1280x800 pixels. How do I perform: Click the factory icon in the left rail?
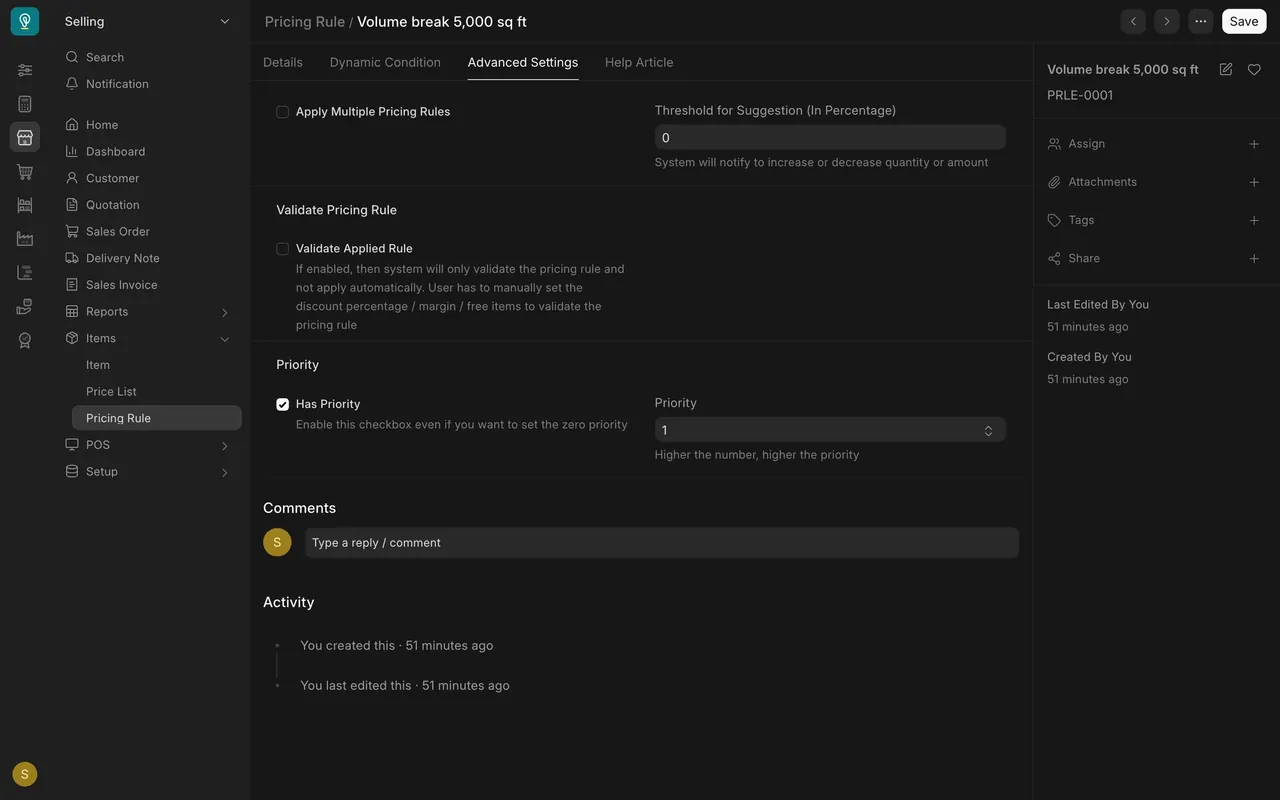point(25,239)
